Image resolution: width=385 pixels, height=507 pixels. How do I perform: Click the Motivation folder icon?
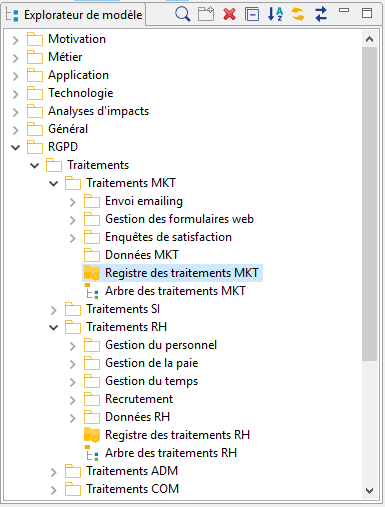click(35, 39)
